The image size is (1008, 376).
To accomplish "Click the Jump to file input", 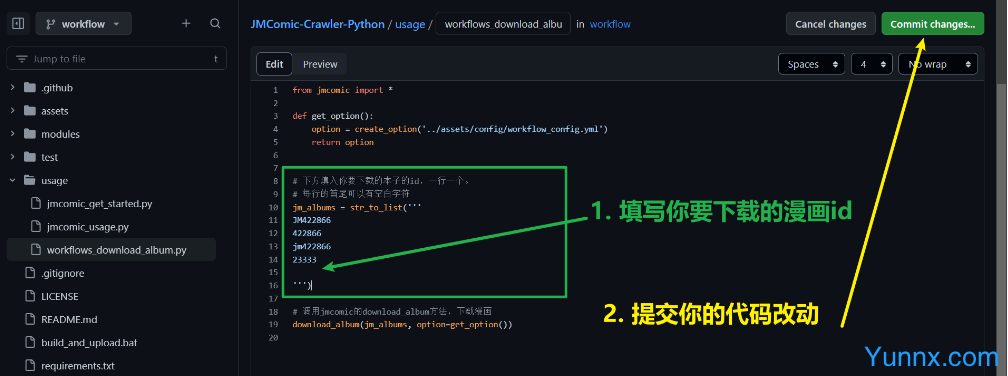I will coord(116,58).
